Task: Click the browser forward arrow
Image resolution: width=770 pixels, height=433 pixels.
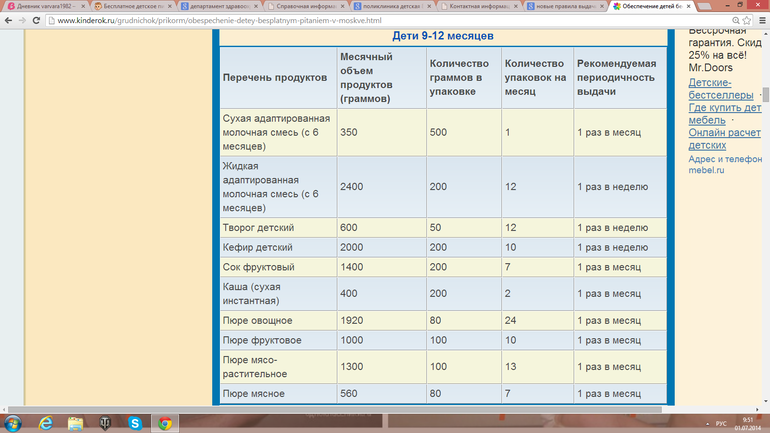Action: (22, 21)
